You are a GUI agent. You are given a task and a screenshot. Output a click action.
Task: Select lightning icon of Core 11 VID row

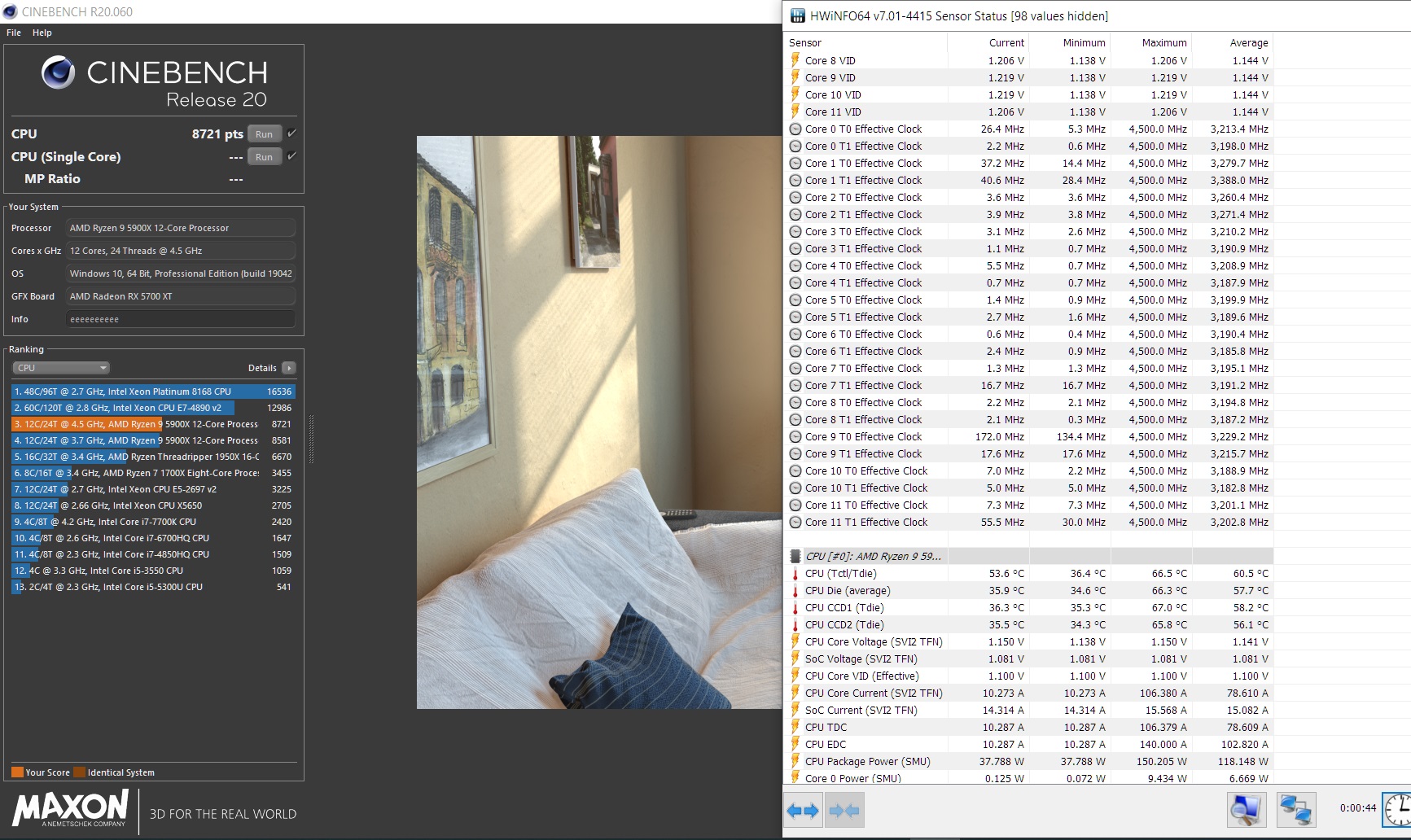[x=795, y=112]
